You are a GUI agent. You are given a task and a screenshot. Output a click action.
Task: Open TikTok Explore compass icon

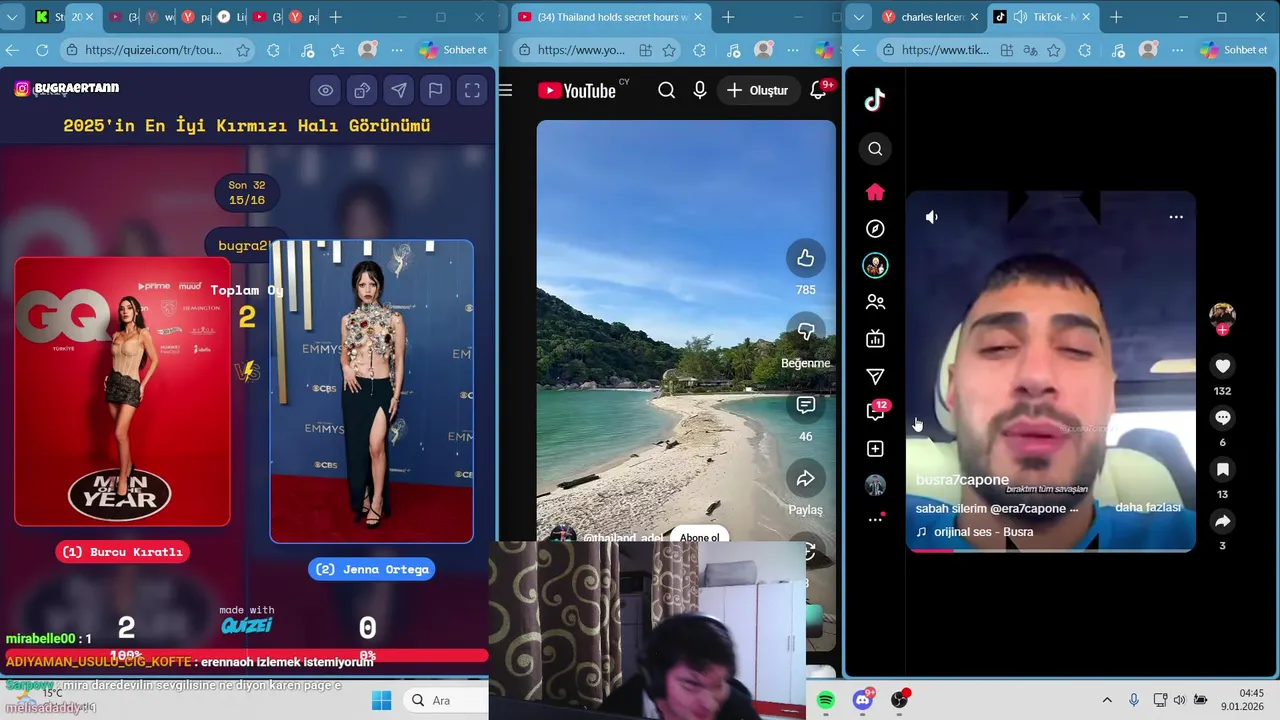click(x=875, y=229)
